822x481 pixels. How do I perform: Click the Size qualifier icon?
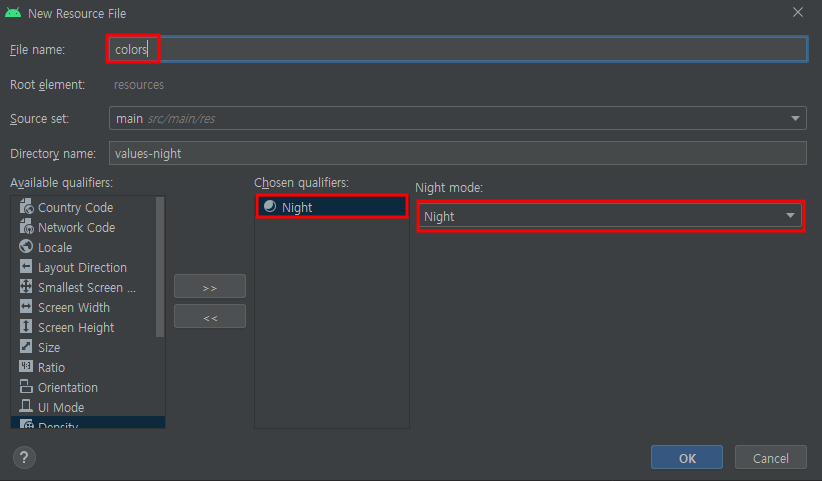pyautogui.click(x=26, y=346)
